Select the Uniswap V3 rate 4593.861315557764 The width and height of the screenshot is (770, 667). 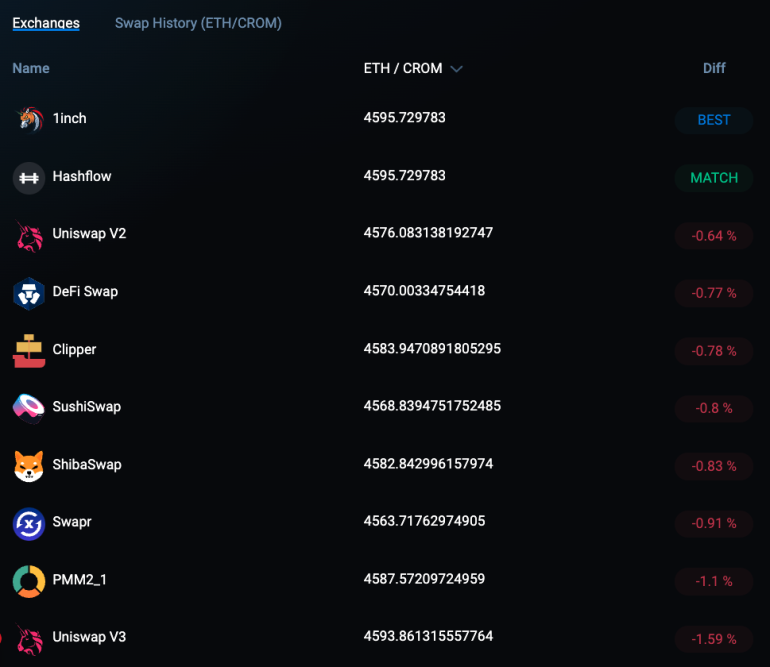click(x=428, y=636)
